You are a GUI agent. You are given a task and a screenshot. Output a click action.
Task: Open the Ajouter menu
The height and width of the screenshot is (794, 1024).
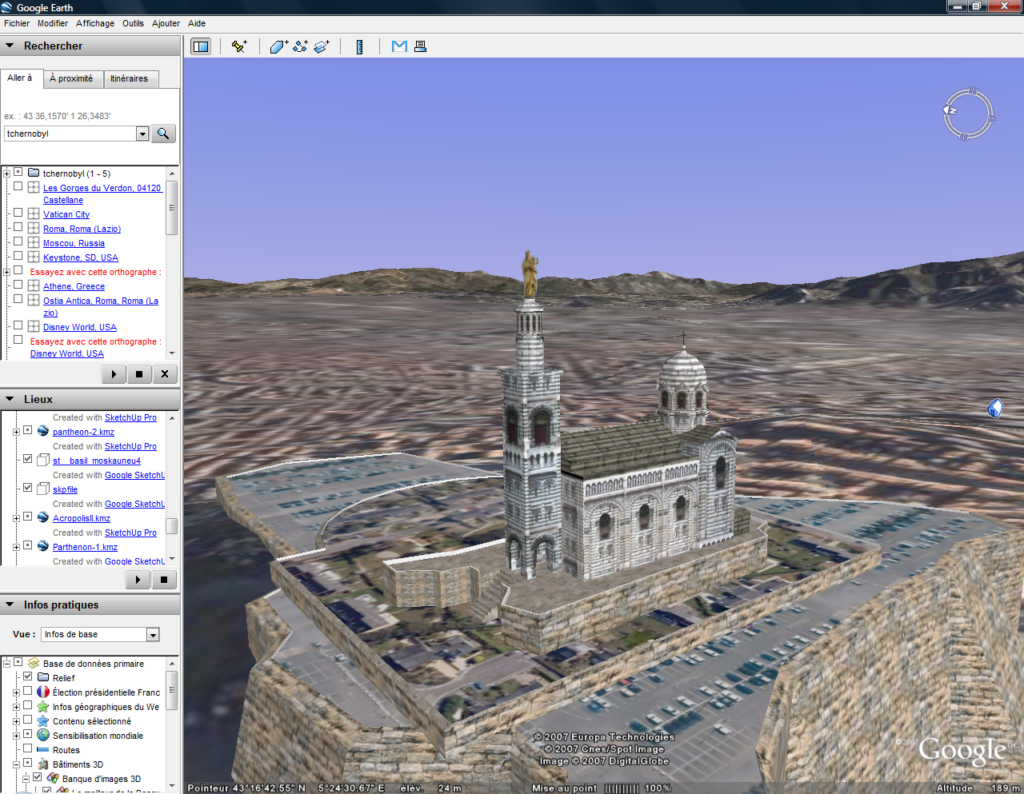(x=166, y=23)
